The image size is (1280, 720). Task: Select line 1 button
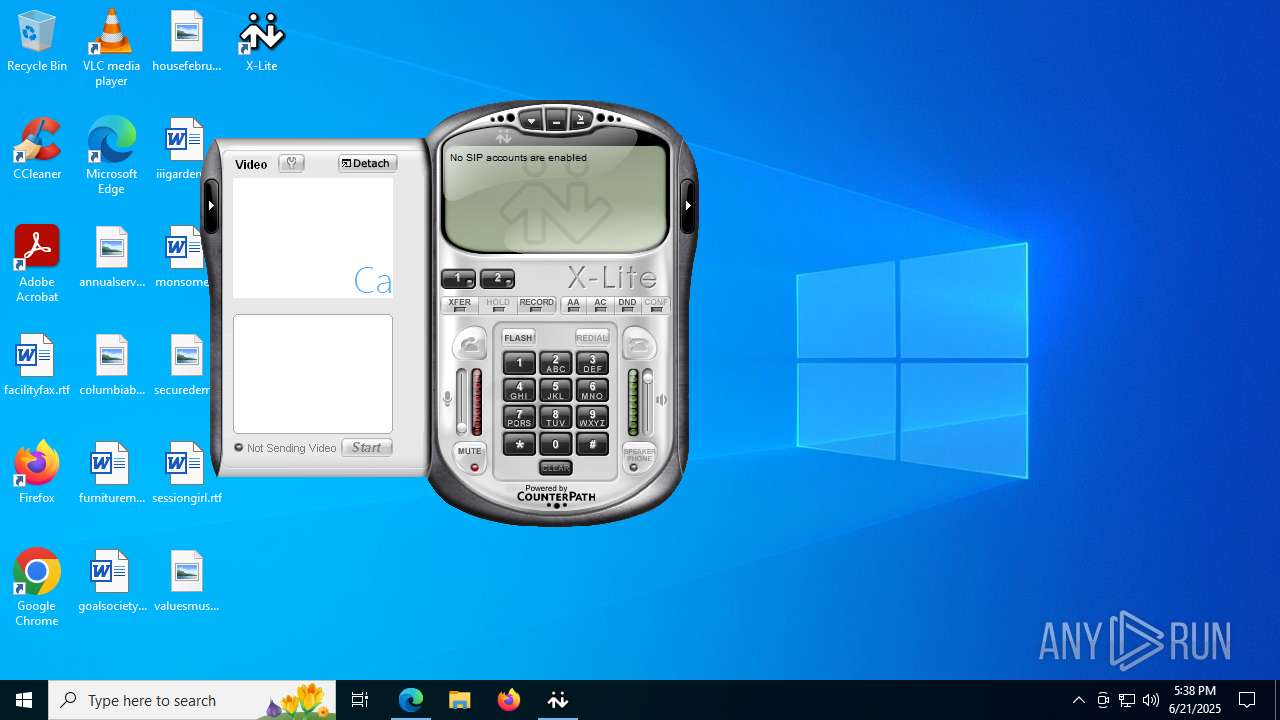point(458,279)
